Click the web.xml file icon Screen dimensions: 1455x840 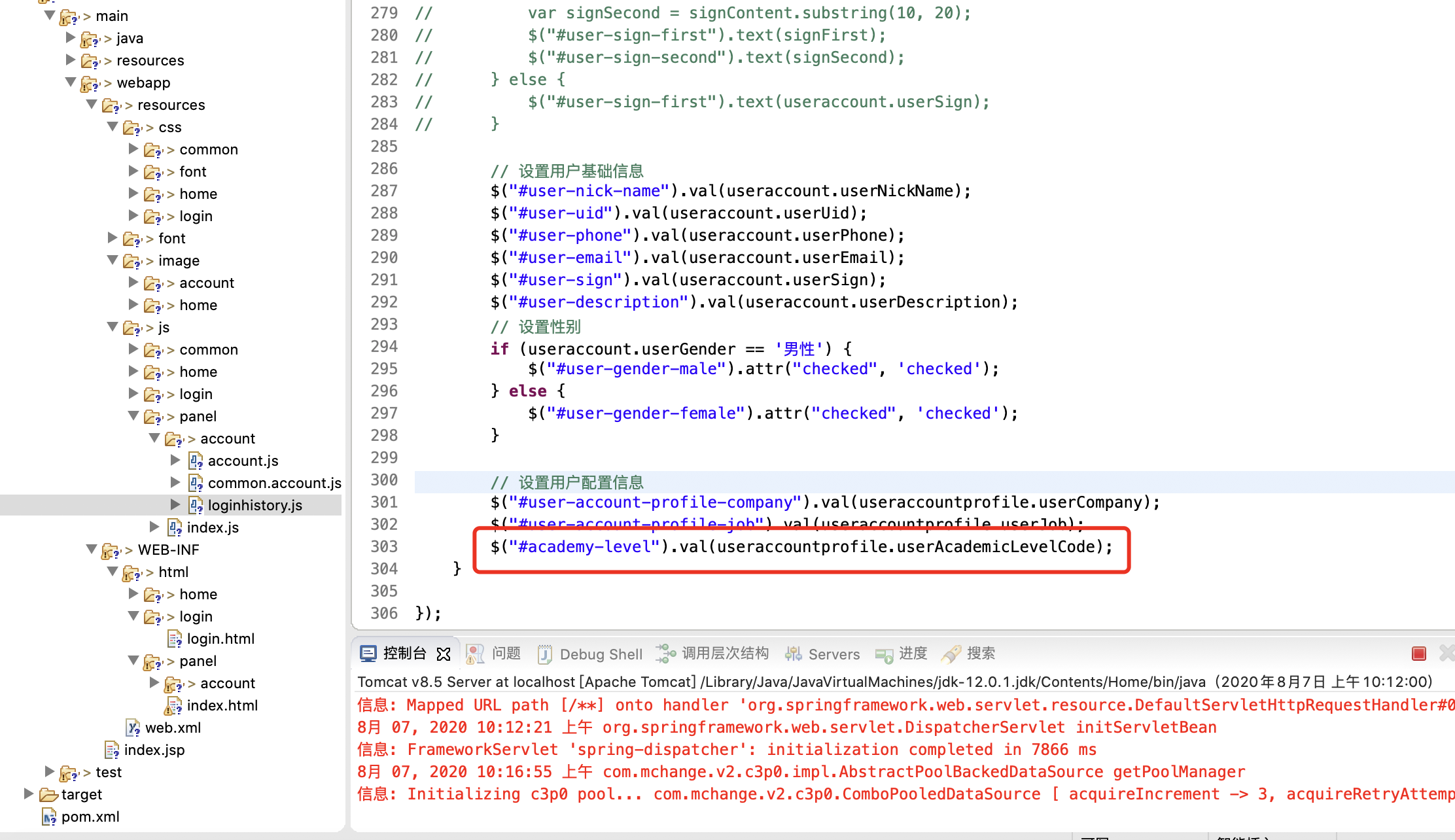(133, 727)
